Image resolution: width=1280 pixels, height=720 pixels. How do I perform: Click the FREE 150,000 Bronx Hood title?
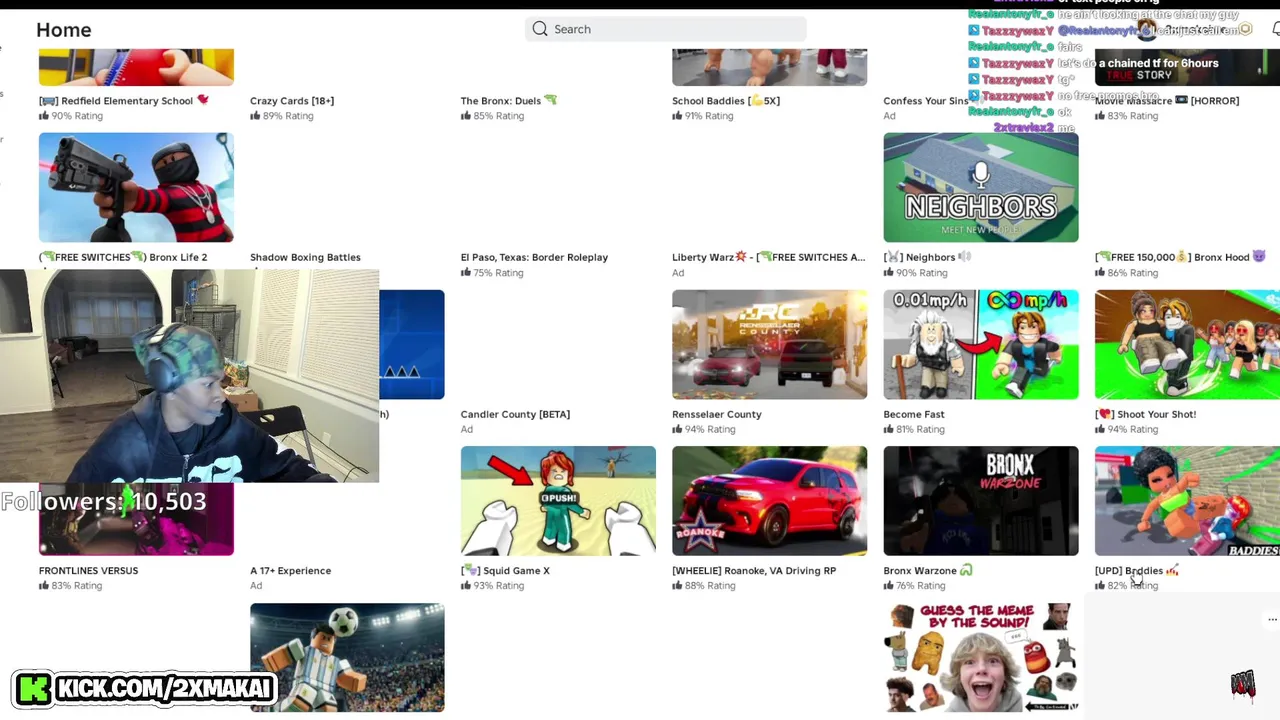(1180, 257)
